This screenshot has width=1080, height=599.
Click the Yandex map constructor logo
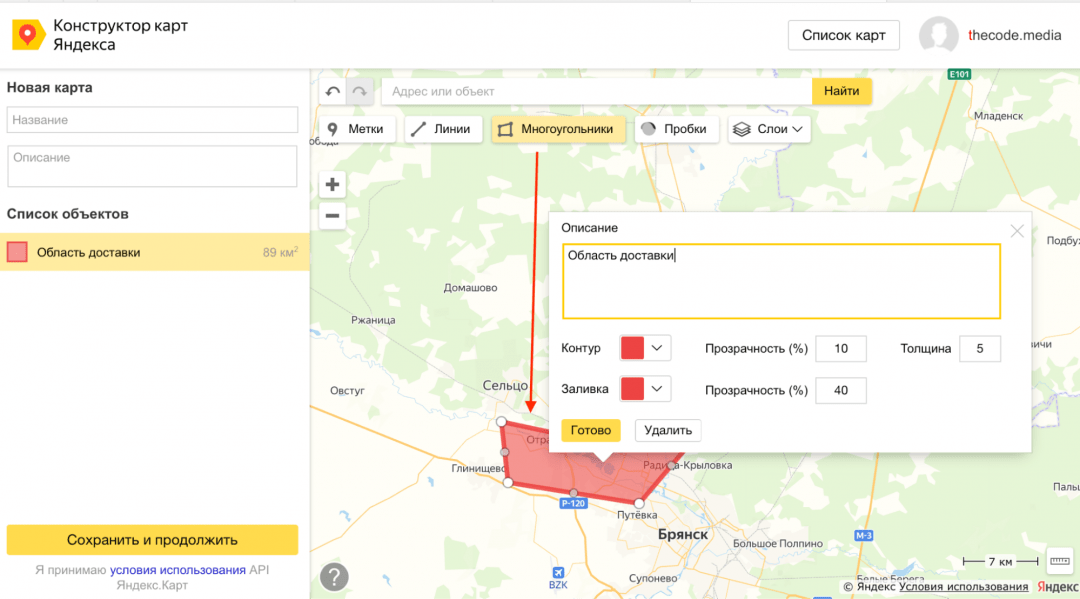(27, 35)
